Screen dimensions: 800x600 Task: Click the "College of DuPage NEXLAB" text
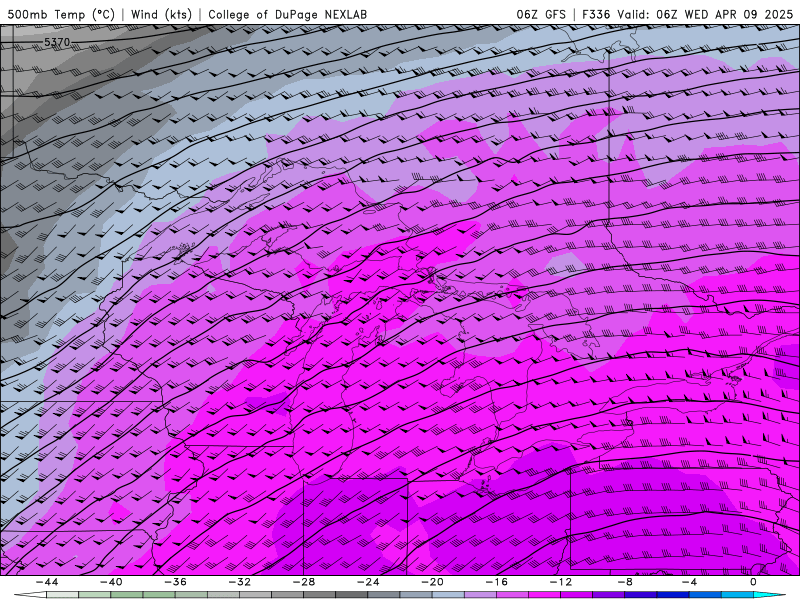(287, 14)
